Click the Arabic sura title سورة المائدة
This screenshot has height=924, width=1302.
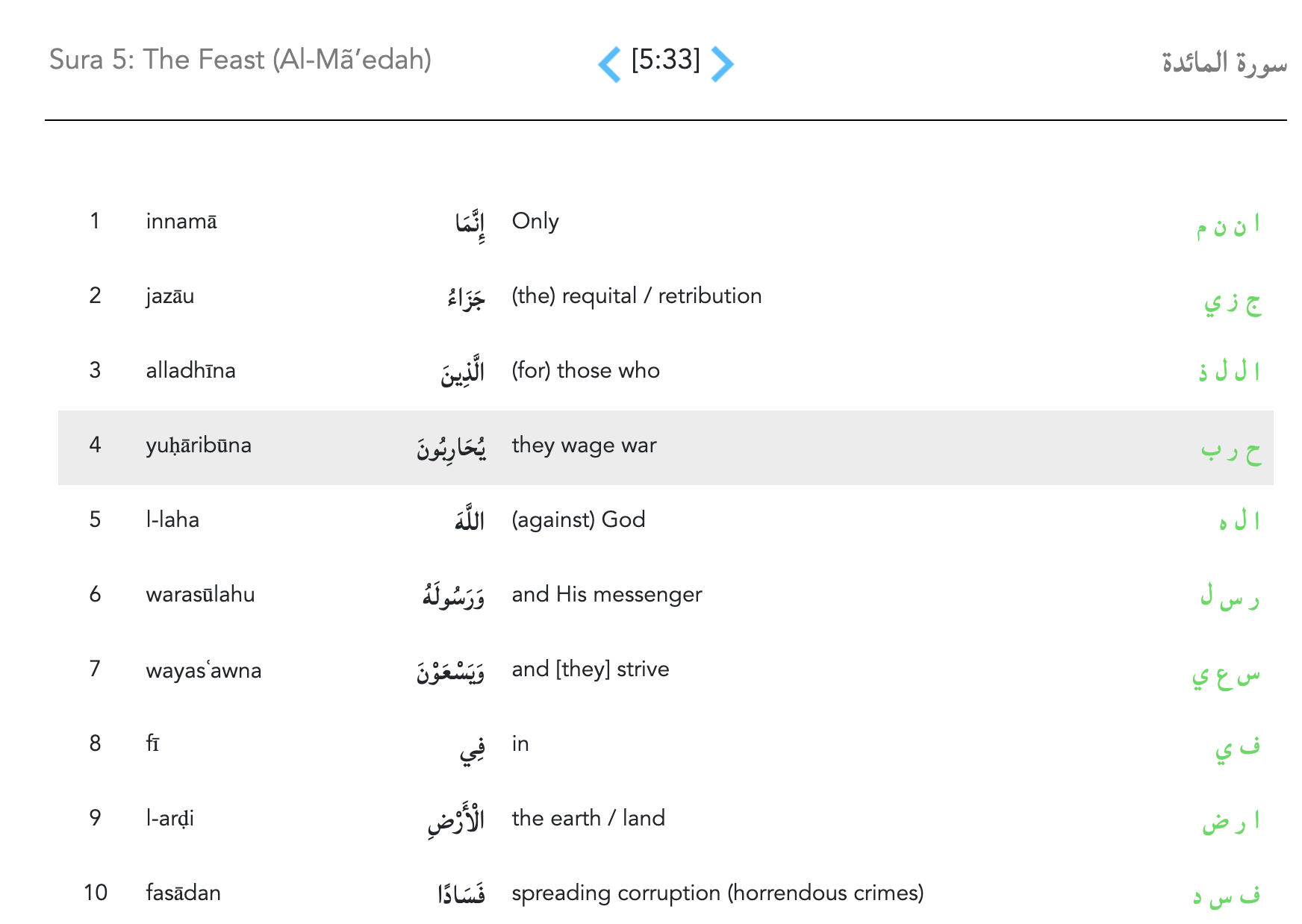pos(1224,63)
